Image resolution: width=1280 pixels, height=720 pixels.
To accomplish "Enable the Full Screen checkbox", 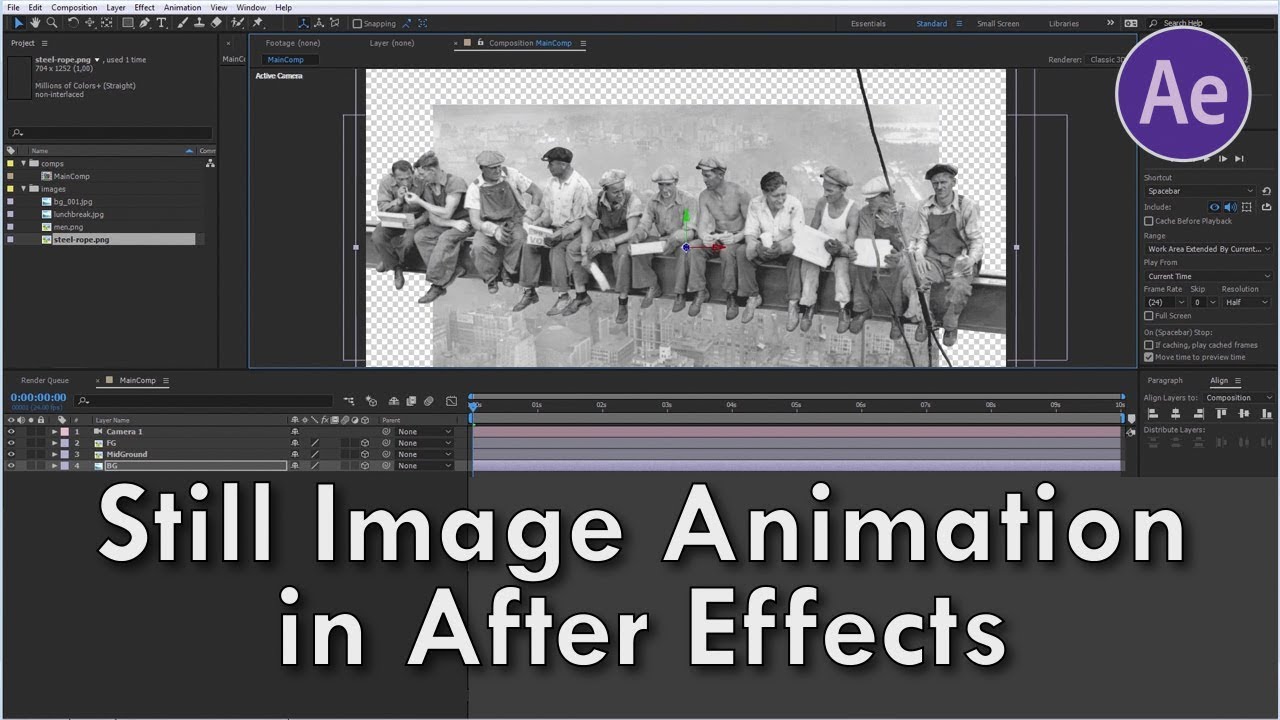I will (x=1148, y=316).
